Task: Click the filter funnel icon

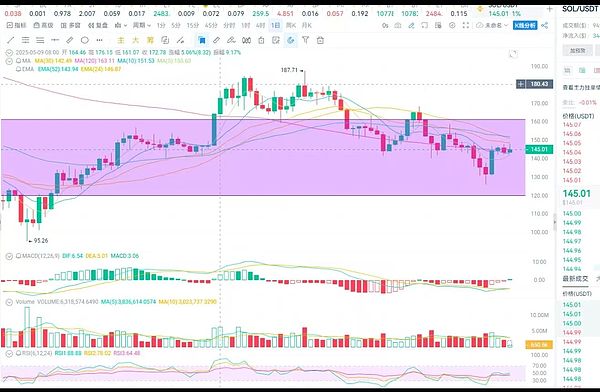Action: [x=305, y=40]
